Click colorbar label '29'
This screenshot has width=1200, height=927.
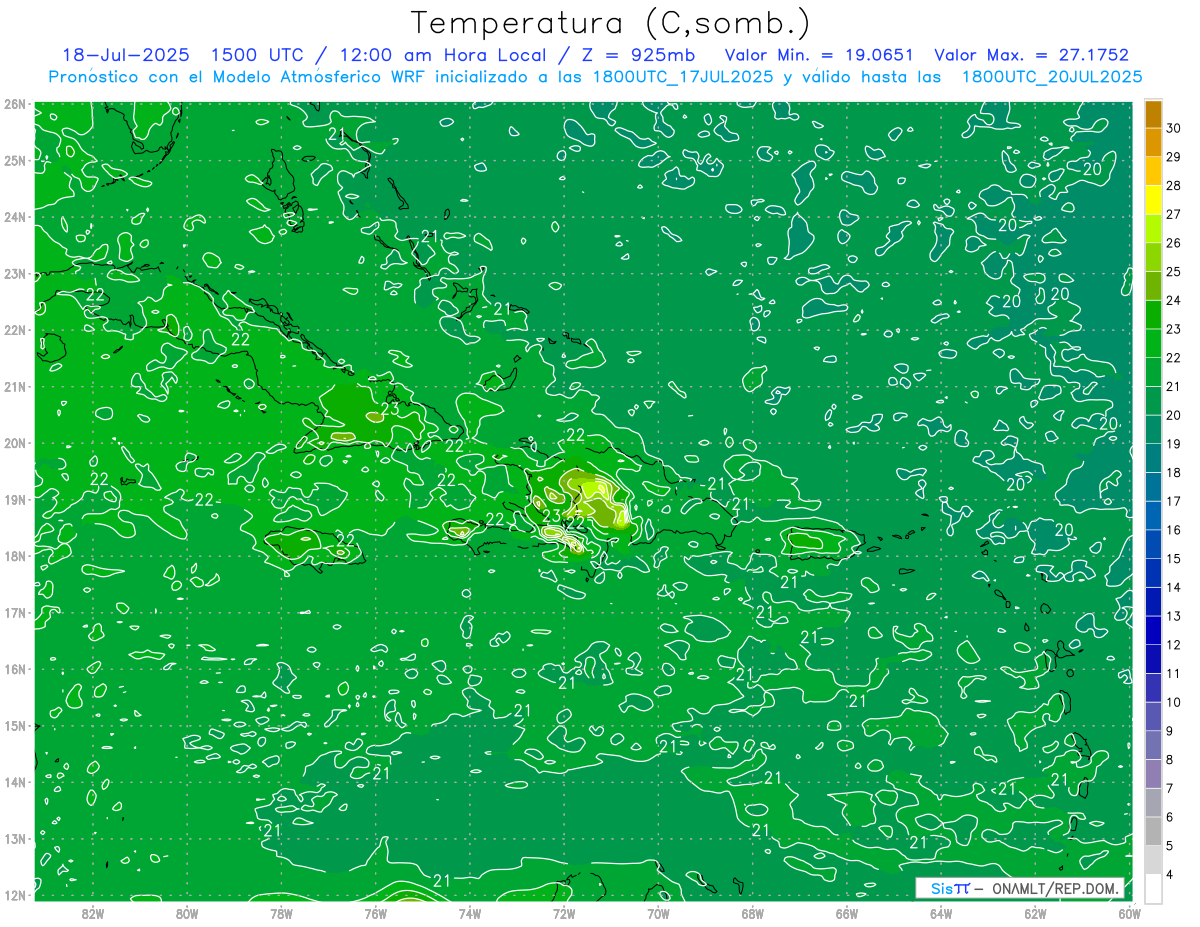pyautogui.click(x=1175, y=157)
